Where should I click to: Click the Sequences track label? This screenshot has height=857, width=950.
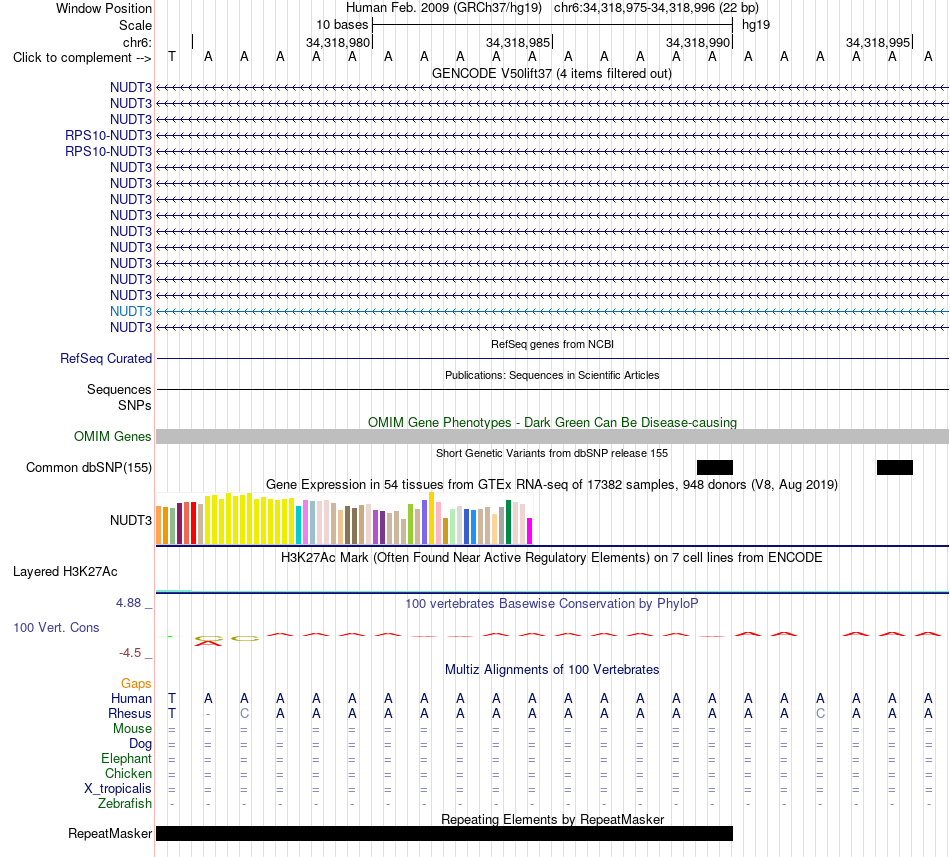119,389
